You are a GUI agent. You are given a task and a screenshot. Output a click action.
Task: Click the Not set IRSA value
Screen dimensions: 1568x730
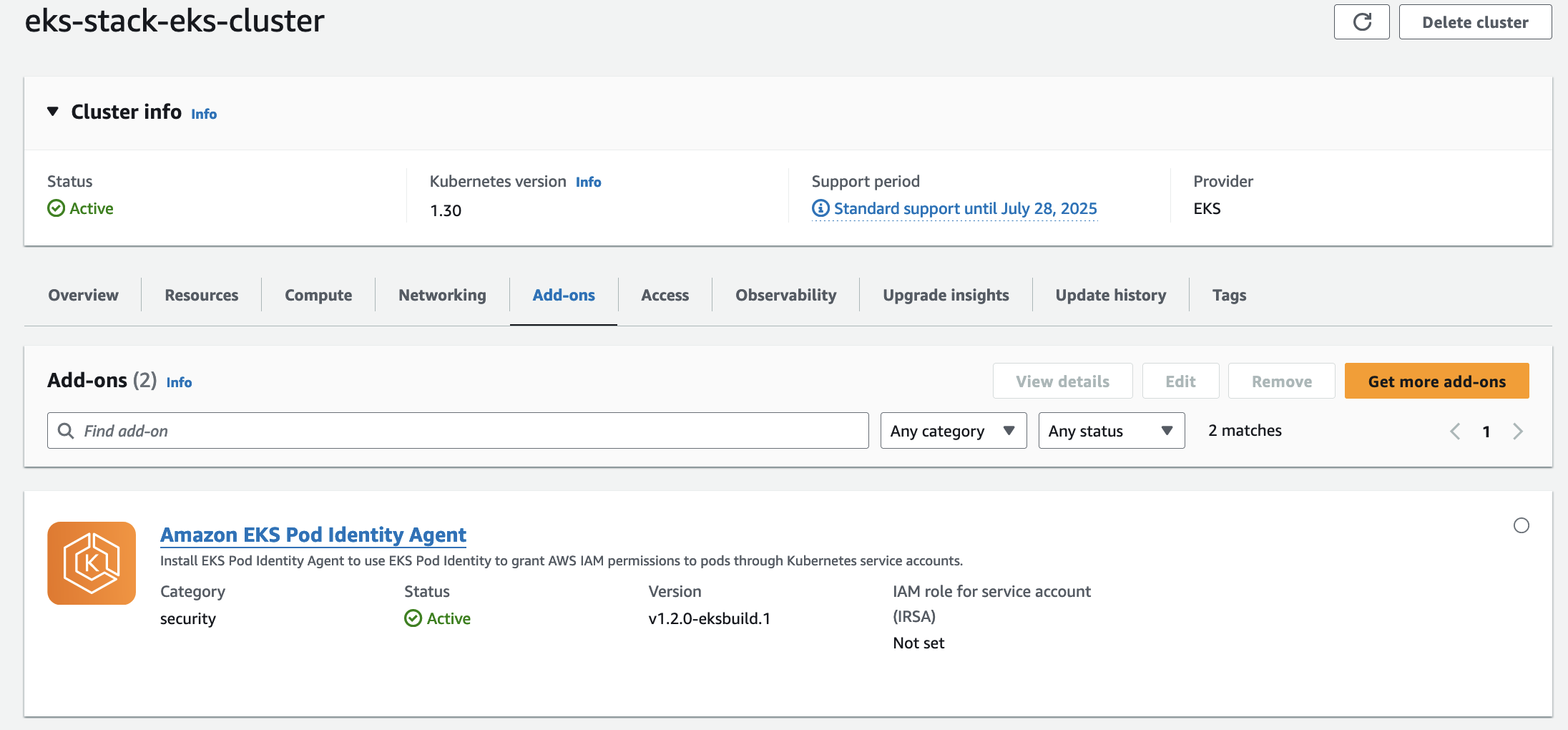(918, 643)
